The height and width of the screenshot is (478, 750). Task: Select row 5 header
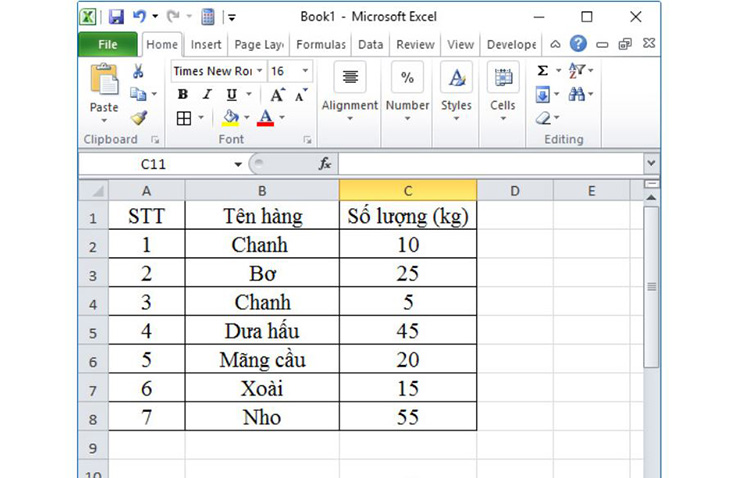93,331
